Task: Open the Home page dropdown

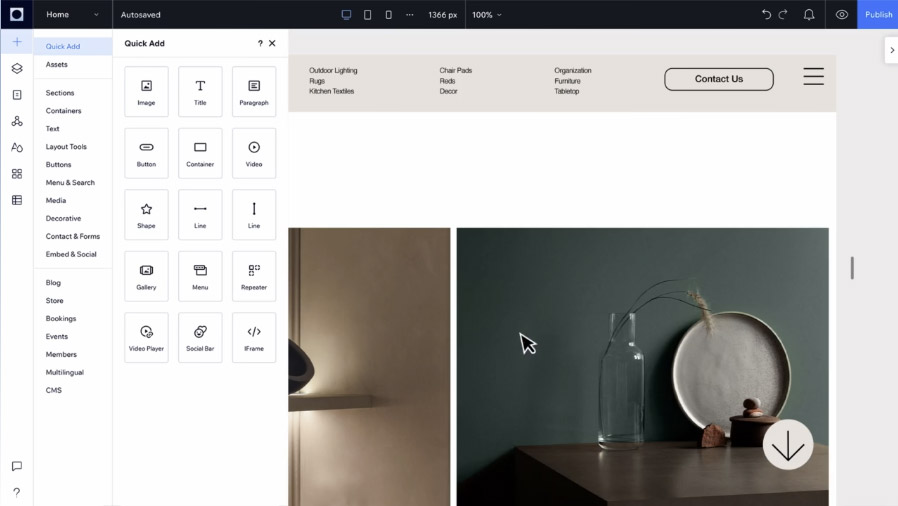Action: [x=72, y=15]
